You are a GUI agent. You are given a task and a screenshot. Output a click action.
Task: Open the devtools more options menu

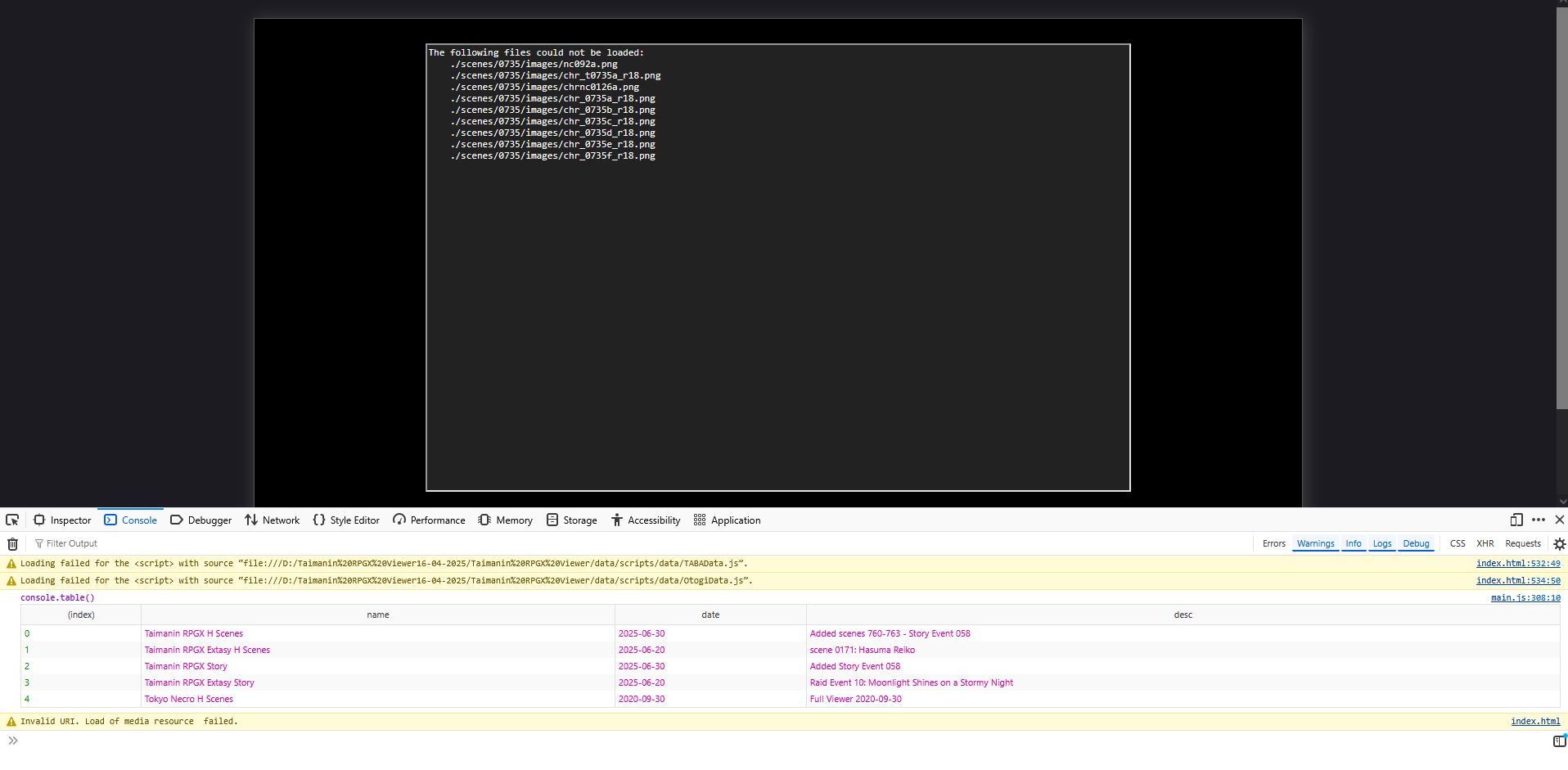[x=1539, y=520]
